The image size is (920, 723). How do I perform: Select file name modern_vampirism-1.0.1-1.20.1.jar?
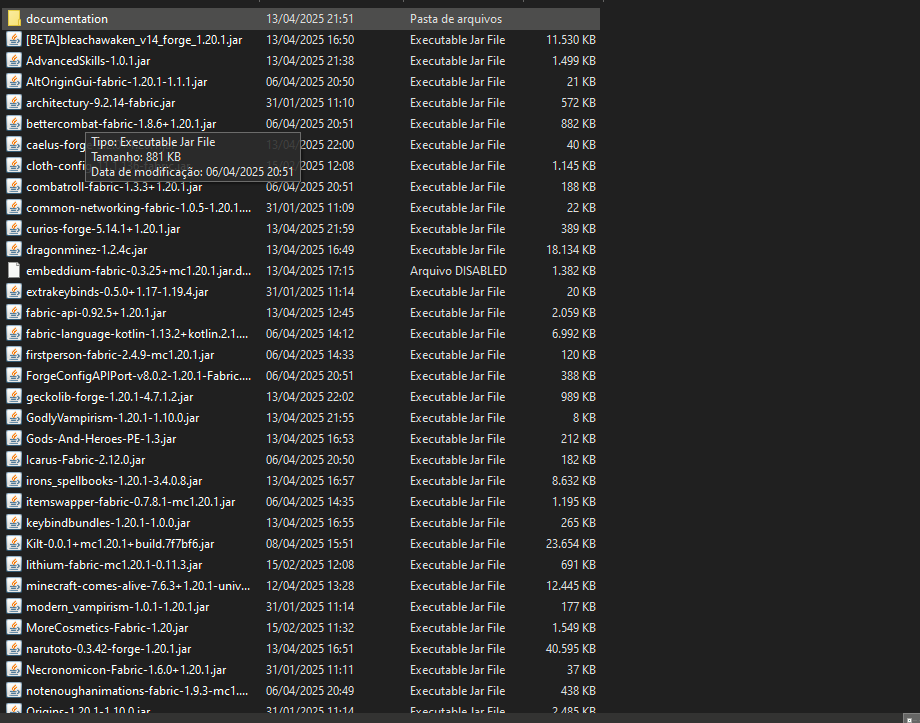point(118,607)
